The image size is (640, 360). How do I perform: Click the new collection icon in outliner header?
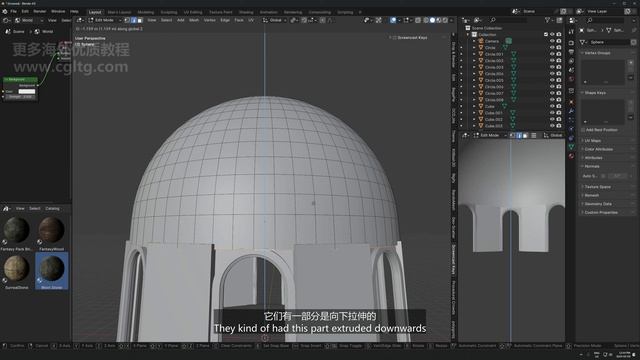point(560,20)
